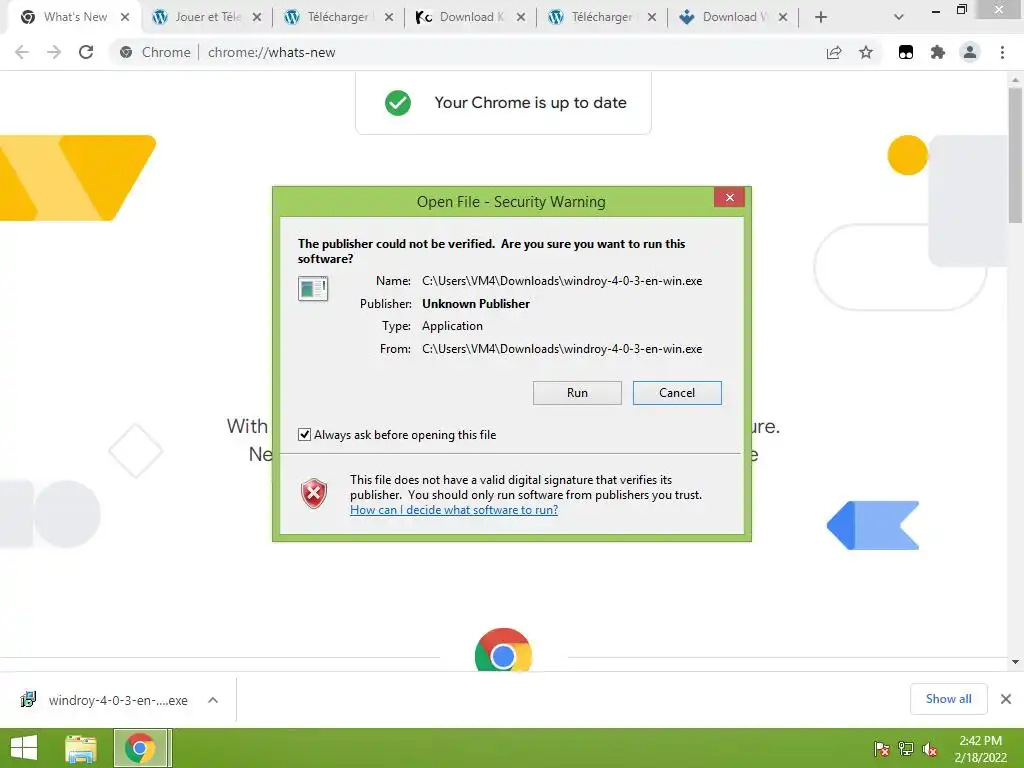This screenshot has width=1024, height=768.
Task: Close the downloads bar
Action: [x=1006, y=699]
